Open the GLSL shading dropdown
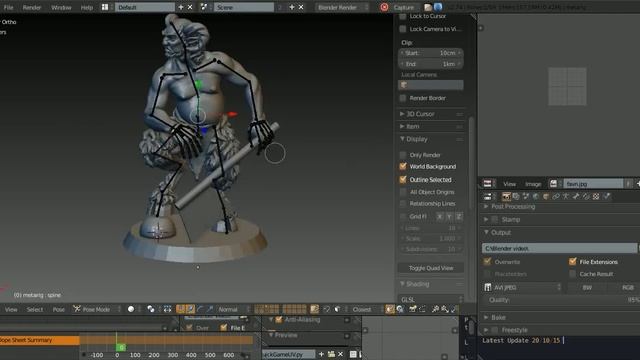 pos(431,300)
